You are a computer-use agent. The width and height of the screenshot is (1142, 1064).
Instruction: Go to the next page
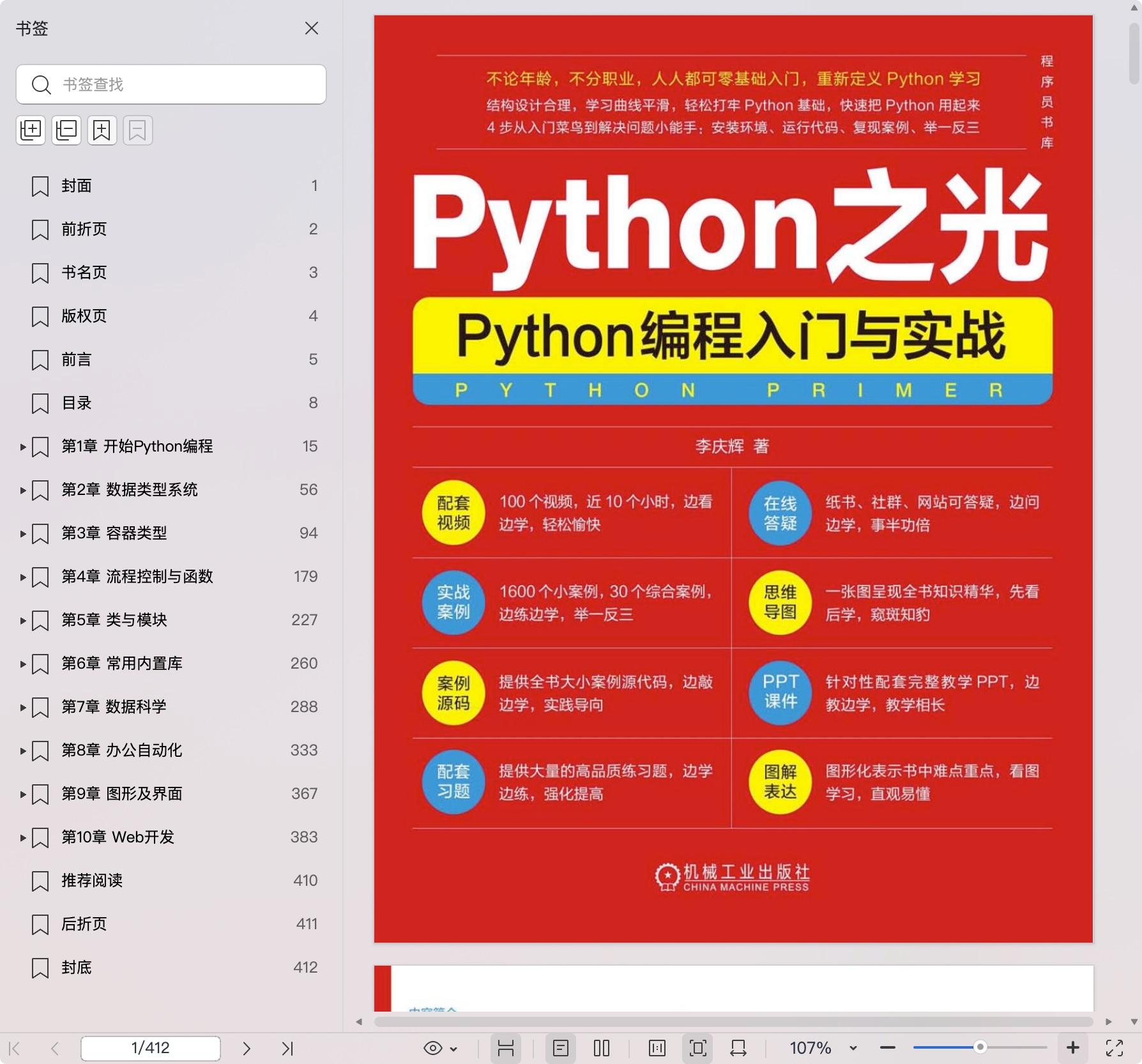point(247,1048)
